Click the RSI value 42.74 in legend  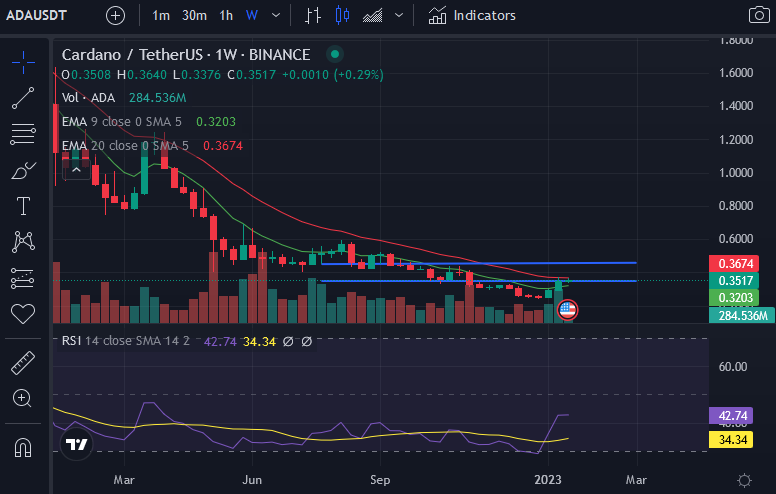(220, 342)
